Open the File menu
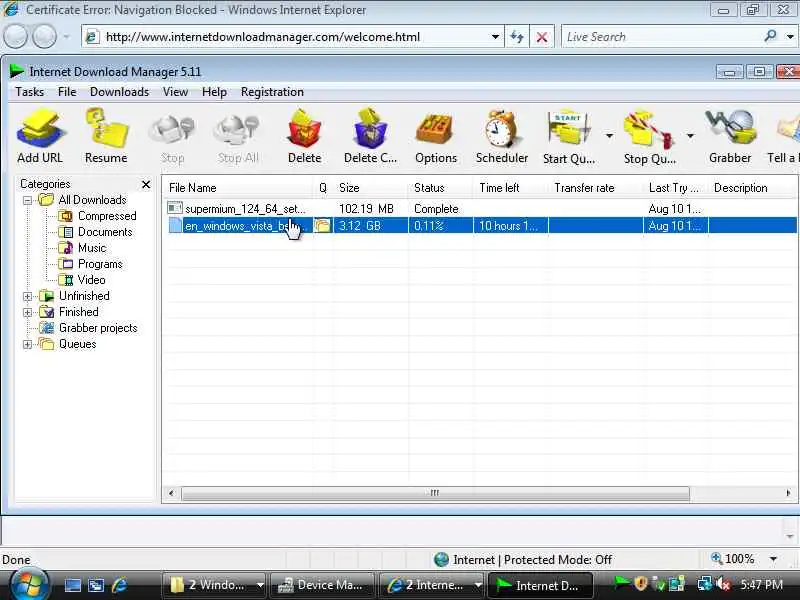 point(67,92)
